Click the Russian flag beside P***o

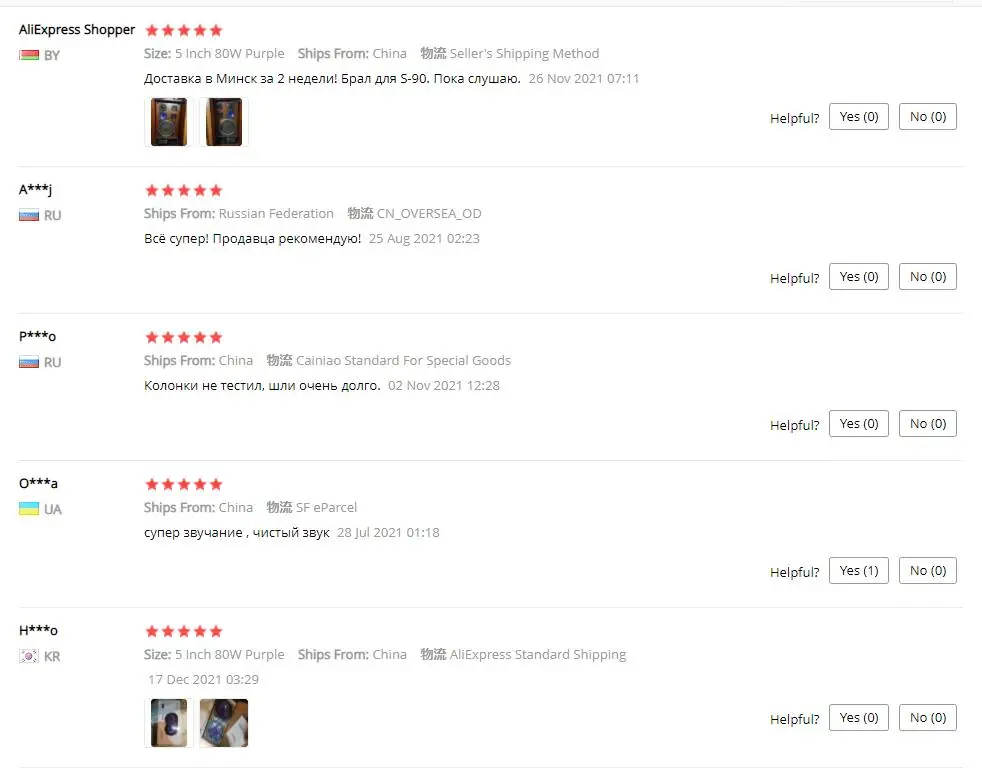pyautogui.click(x=29, y=362)
